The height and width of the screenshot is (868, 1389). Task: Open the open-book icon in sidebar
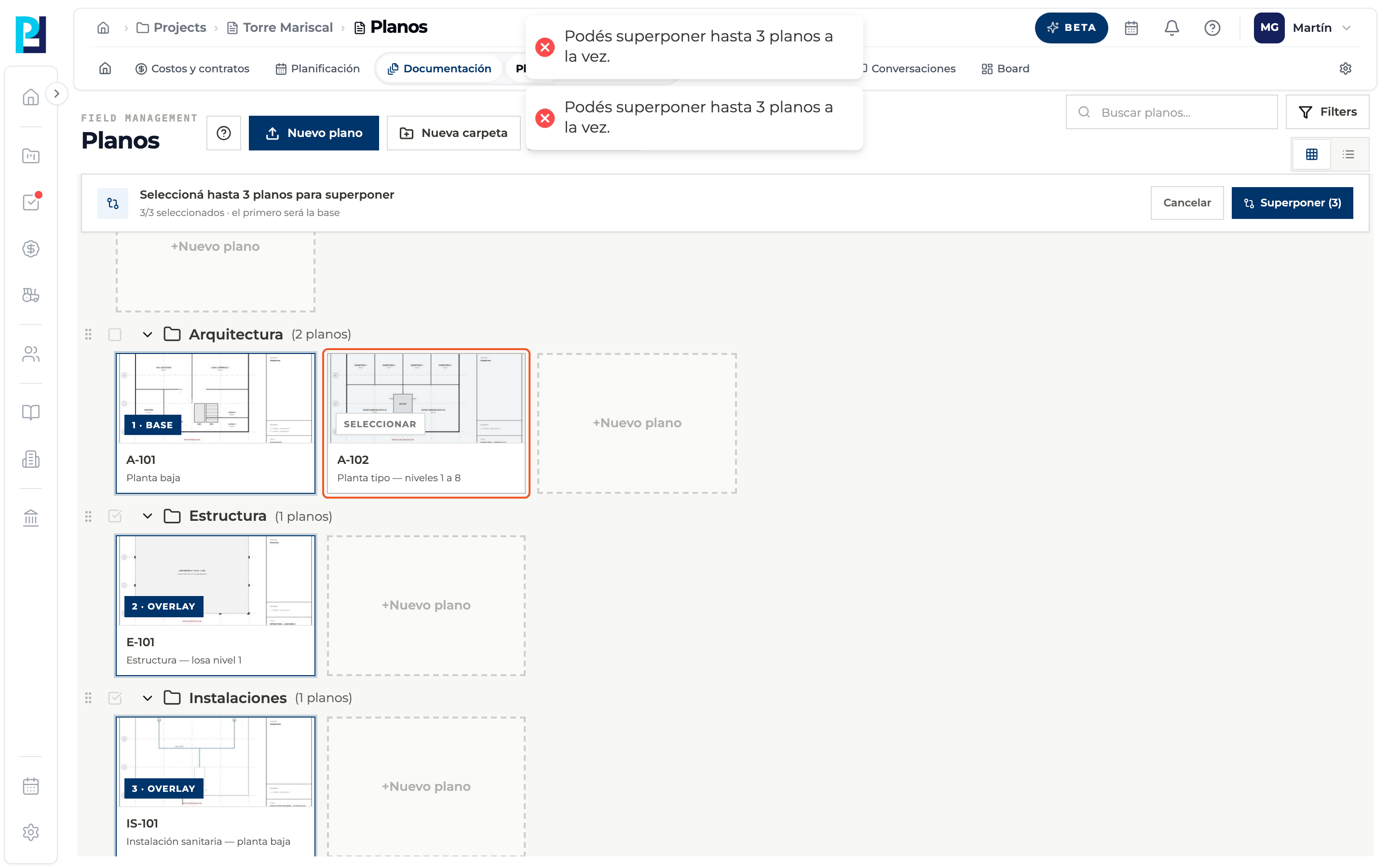[30, 412]
